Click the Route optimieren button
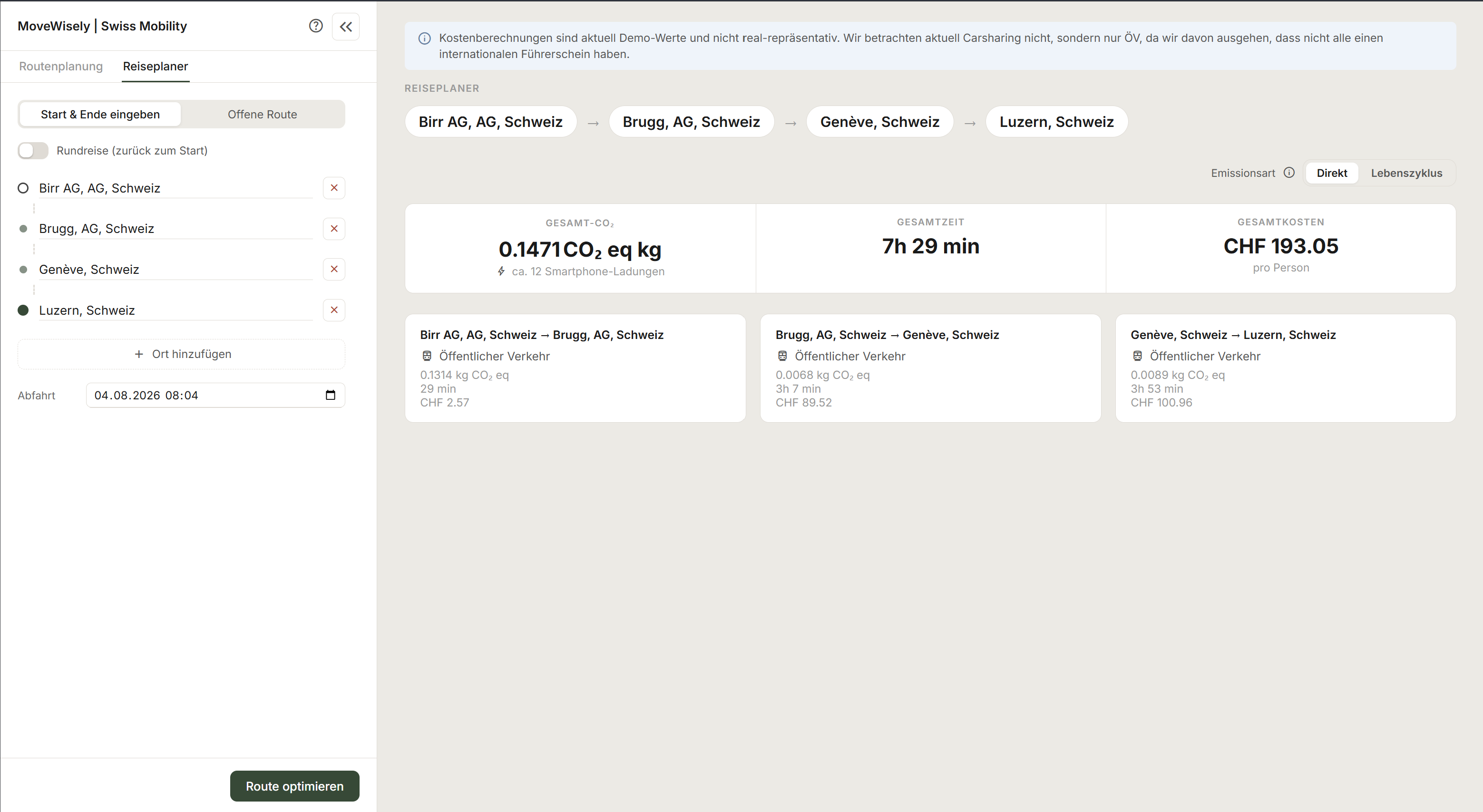 (295, 786)
